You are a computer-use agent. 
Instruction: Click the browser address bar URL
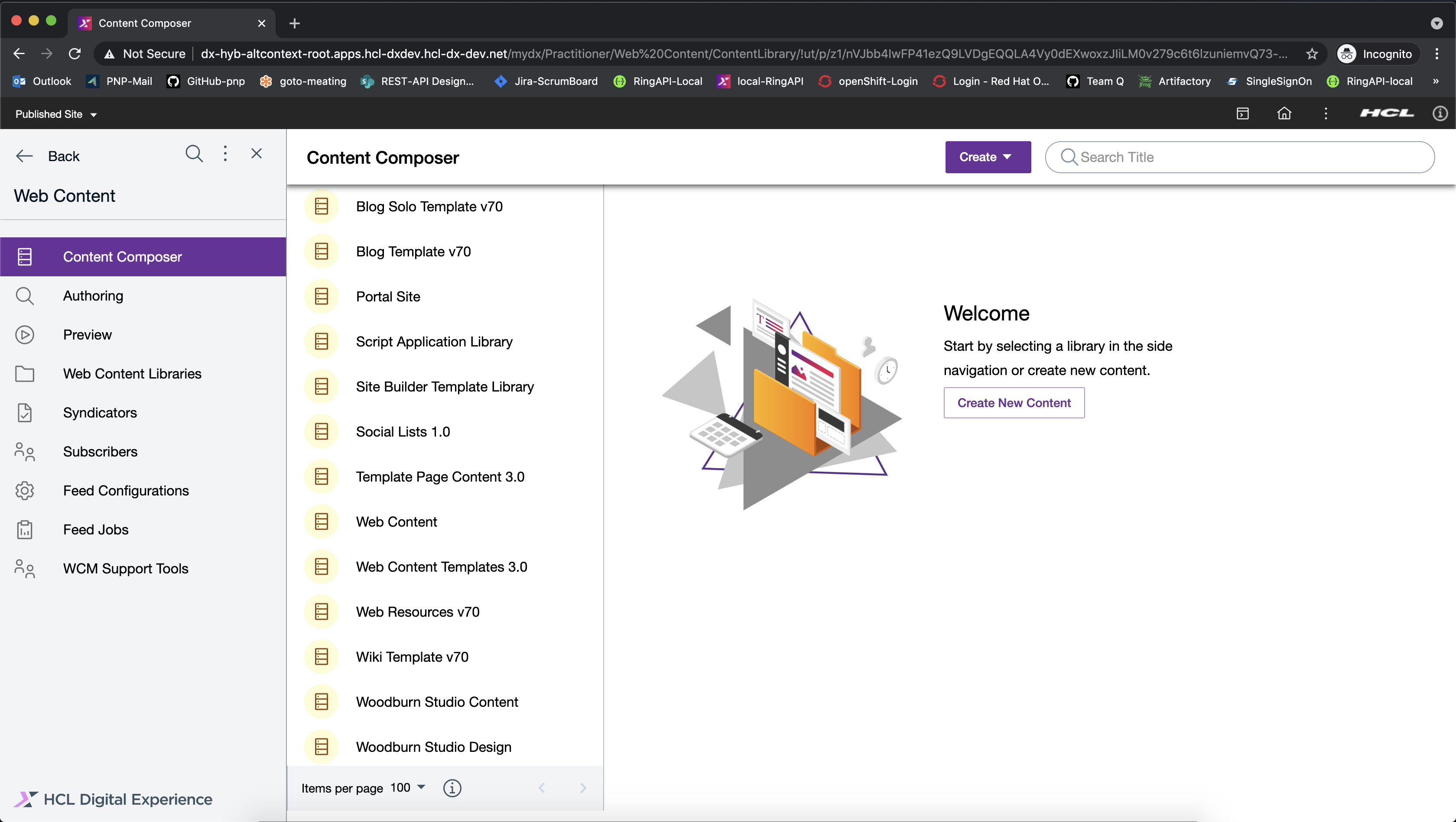pyautogui.click(x=744, y=54)
